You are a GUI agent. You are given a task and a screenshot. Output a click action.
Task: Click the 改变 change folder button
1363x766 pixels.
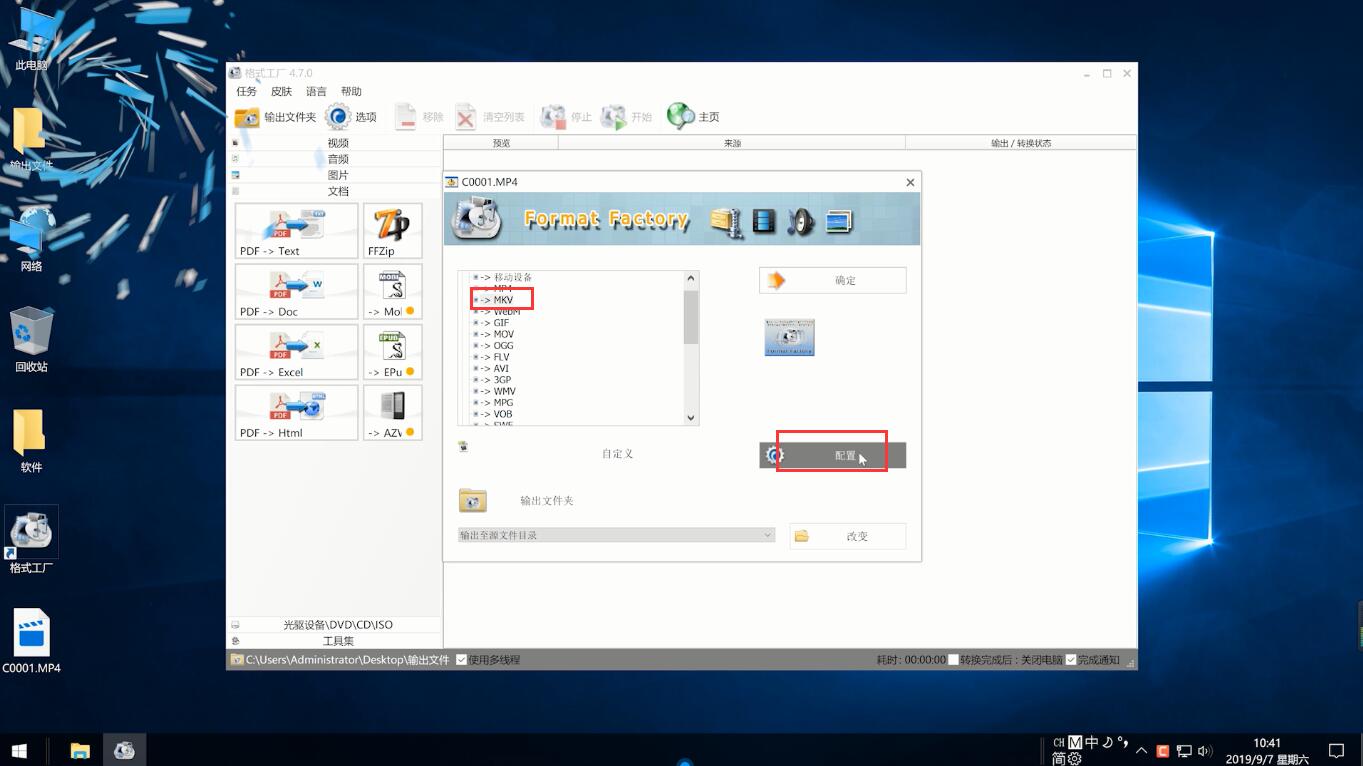[x=848, y=536]
